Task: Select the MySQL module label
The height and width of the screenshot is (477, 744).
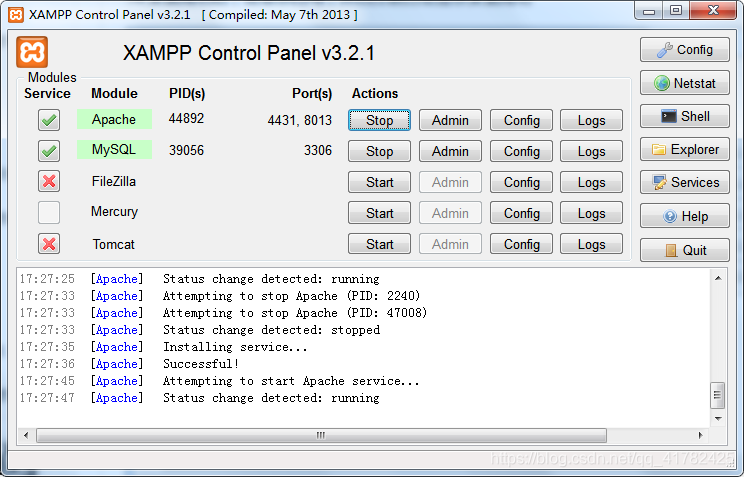Action: pos(114,150)
